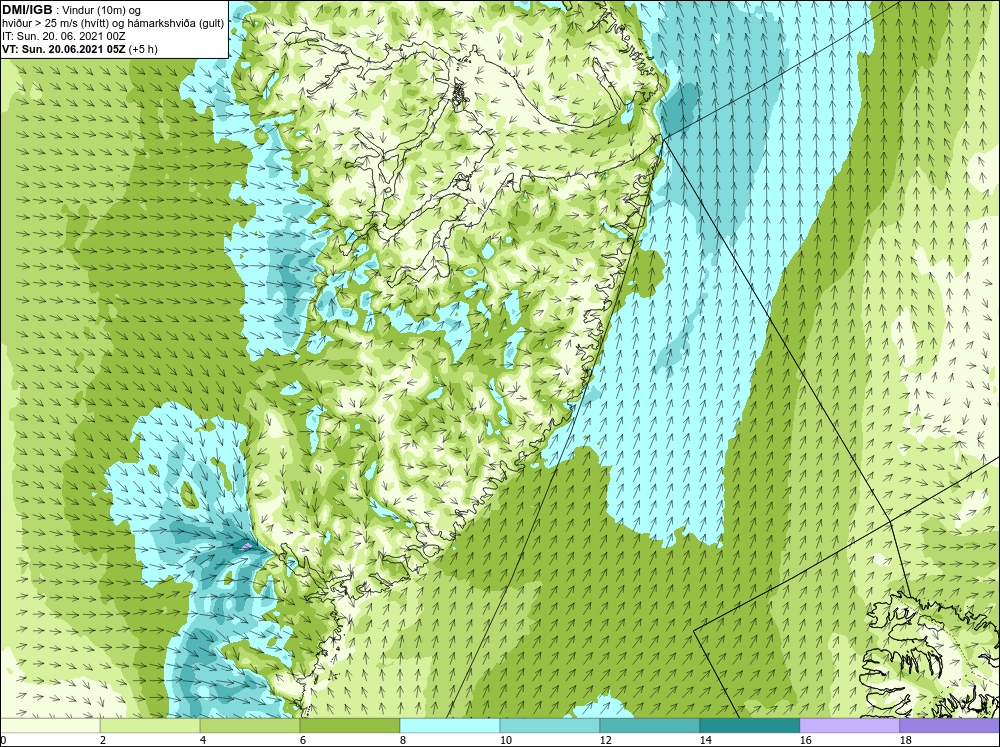
Task: Click the legend value label "4"
Action: point(203,740)
